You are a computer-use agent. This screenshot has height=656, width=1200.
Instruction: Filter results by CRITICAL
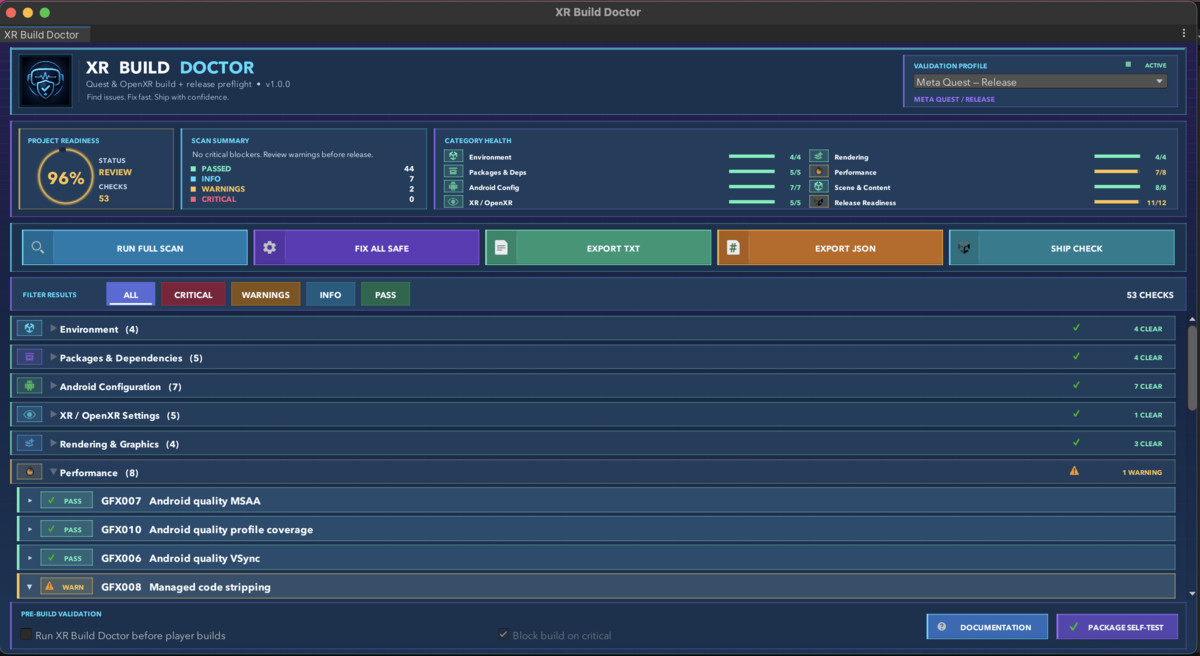(x=193, y=294)
